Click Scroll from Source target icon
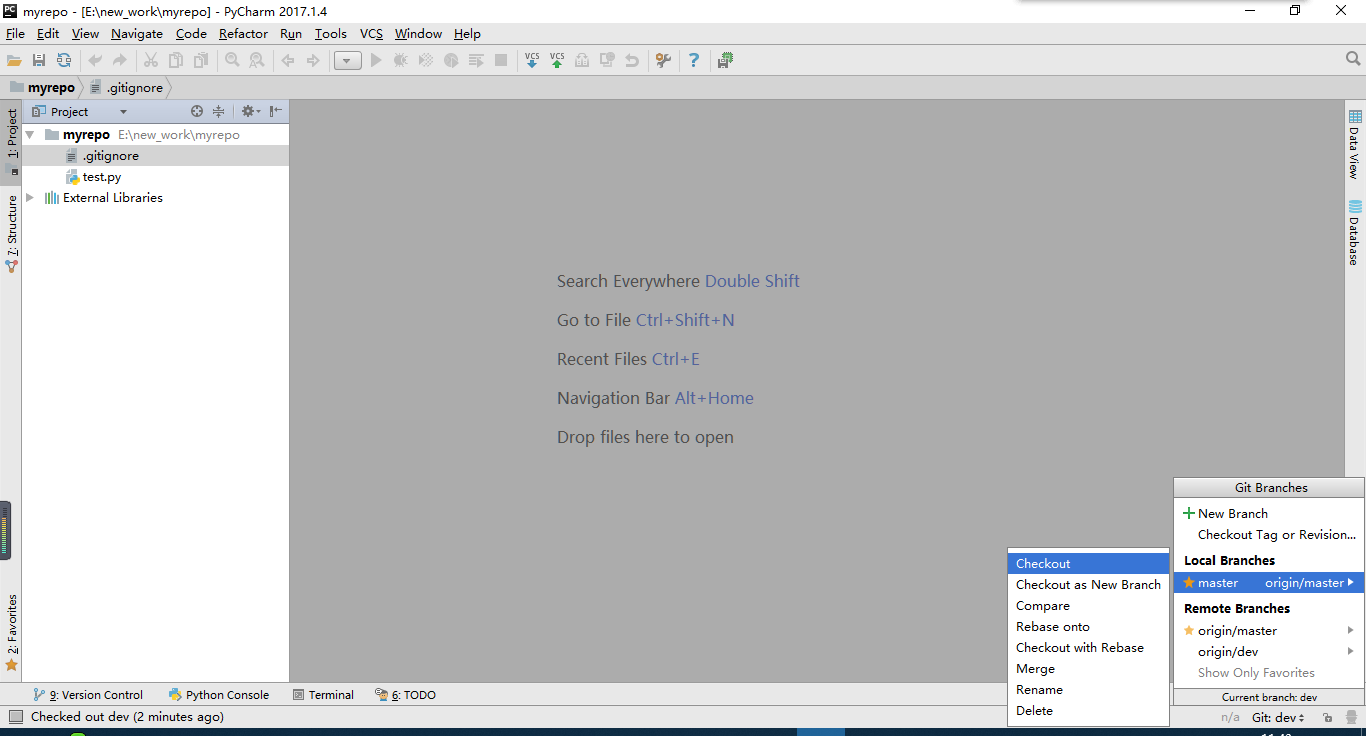The image size is (1366, 736). click(197, 111)
